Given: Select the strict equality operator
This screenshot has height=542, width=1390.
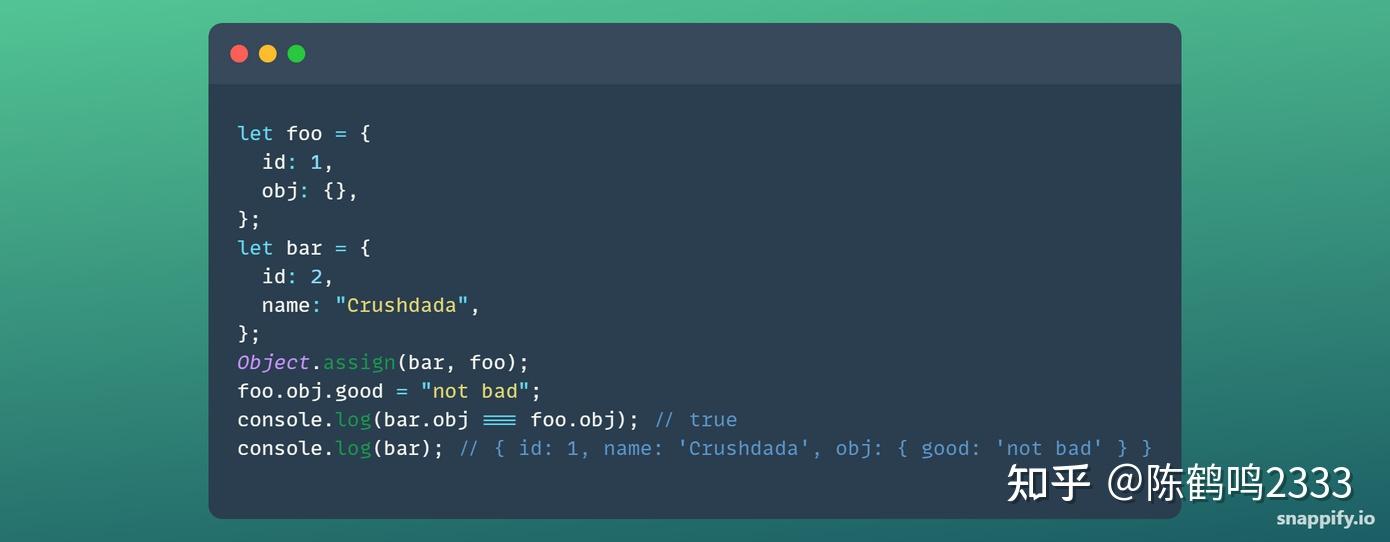Looking at the screenshot, I should click(499, 420).
